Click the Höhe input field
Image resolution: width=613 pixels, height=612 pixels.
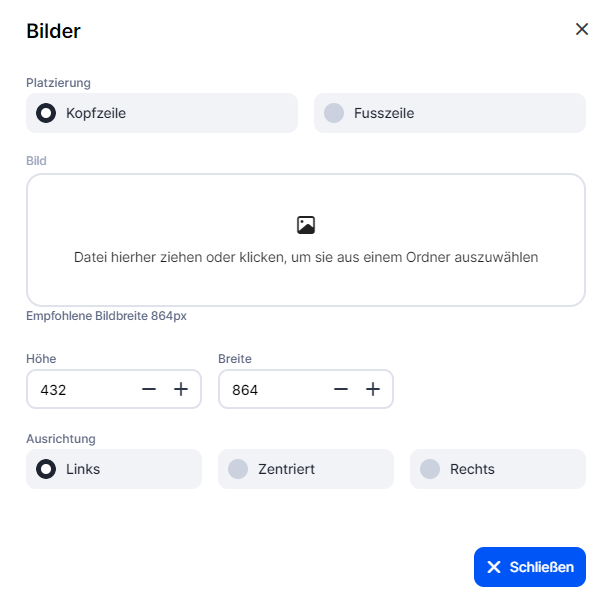tap(82, 390)
